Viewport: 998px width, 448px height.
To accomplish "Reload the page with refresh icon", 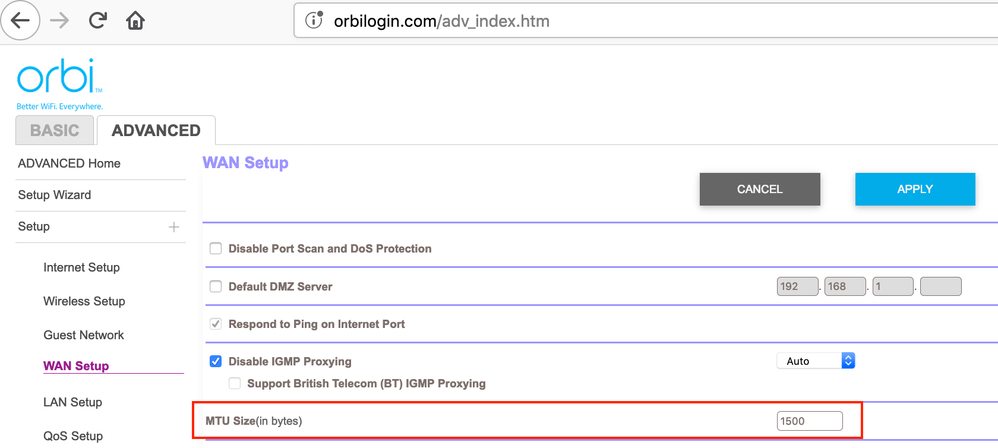I will pyautogui.click(x=98, y=21).
